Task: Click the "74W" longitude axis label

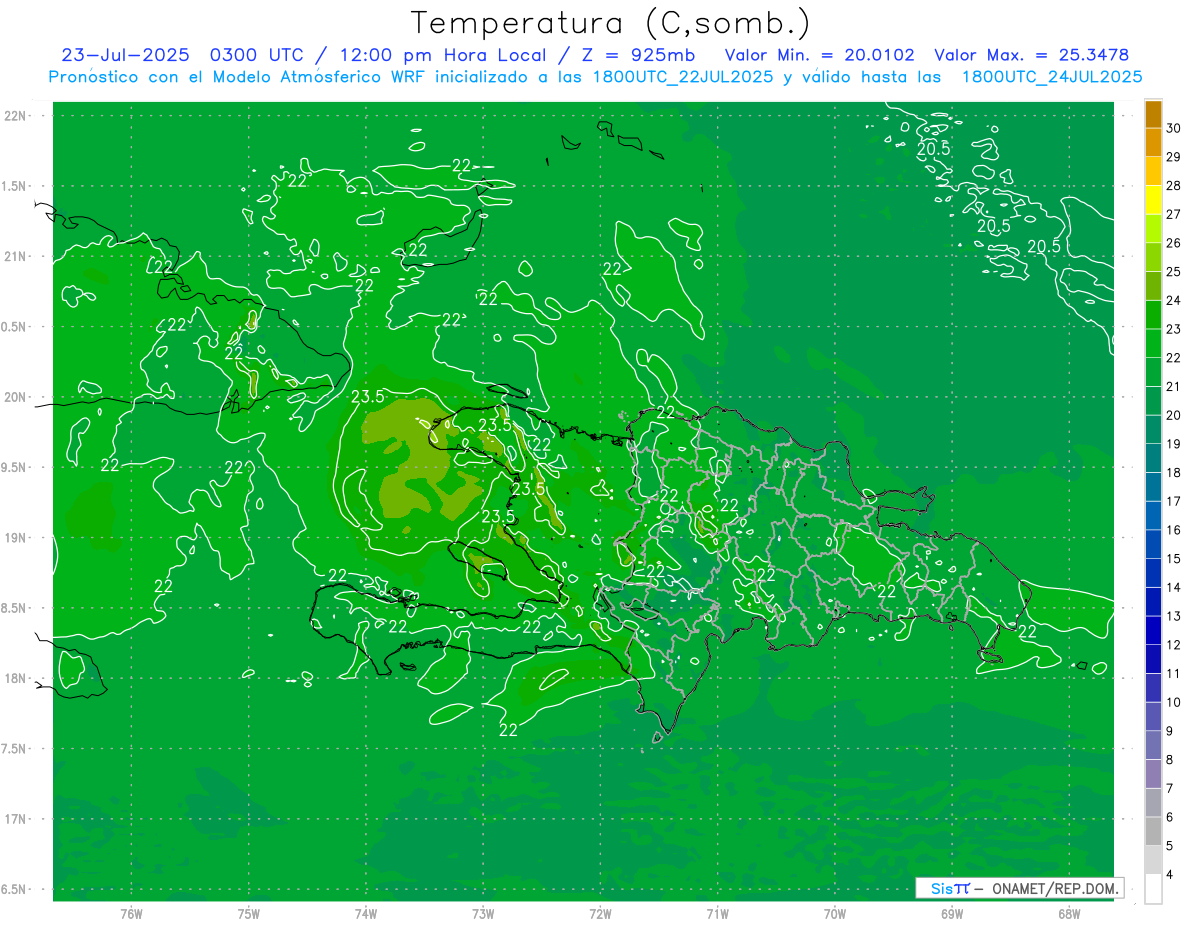Action: 366,914
